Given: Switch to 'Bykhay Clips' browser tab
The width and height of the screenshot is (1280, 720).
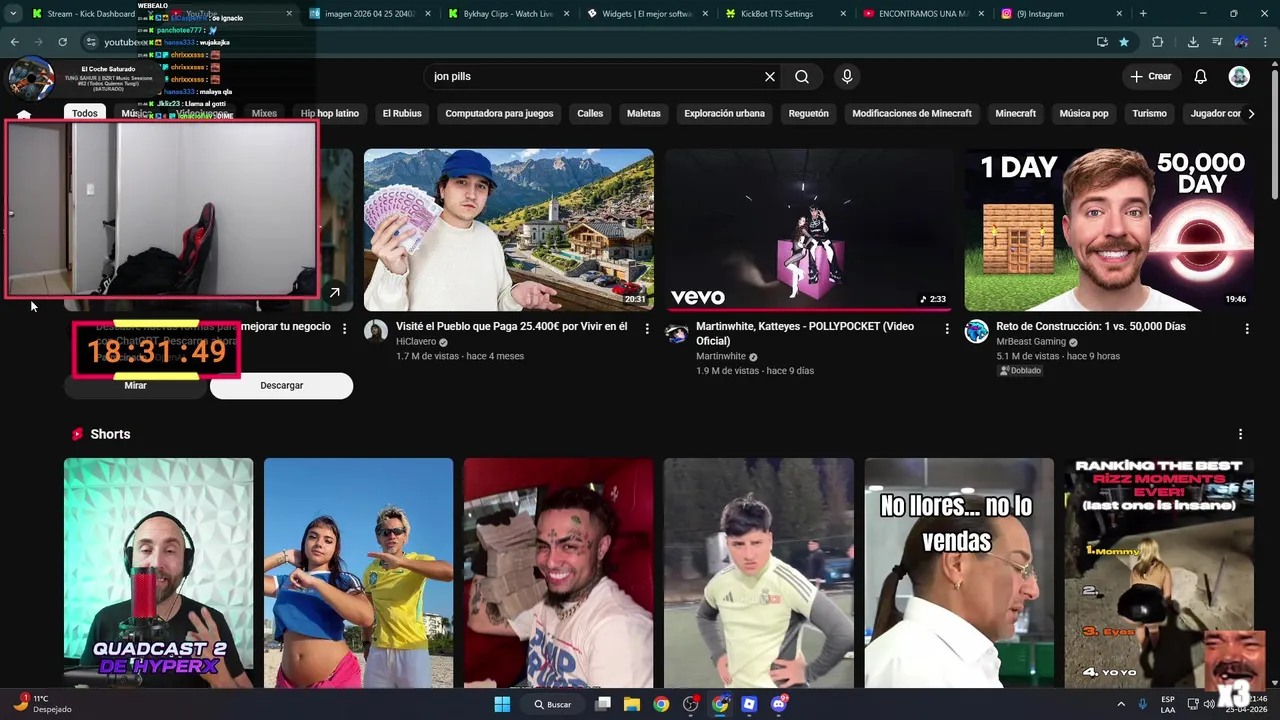Looking at the screenshot, I should (x=509, y=14).
